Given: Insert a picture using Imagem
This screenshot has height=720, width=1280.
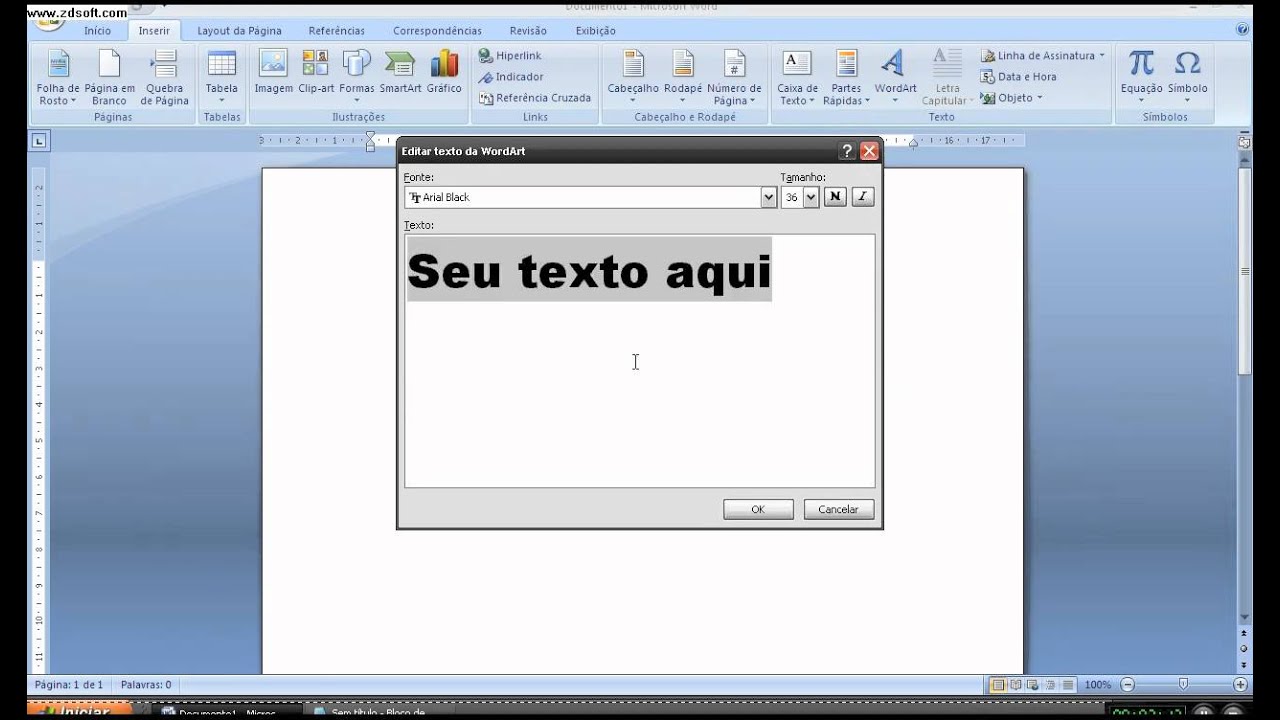Looking at the screenshot, I should click(273, 72).
